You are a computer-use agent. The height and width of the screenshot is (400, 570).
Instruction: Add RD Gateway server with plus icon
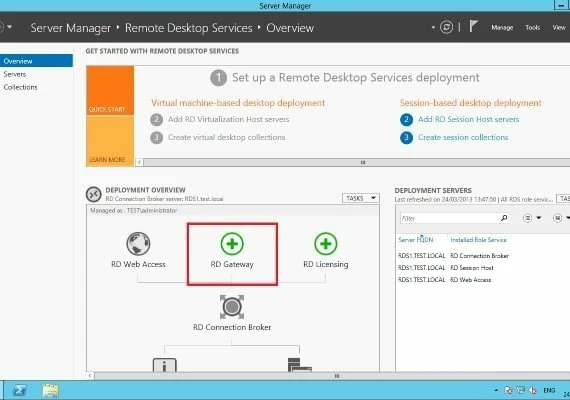point(232,243)
